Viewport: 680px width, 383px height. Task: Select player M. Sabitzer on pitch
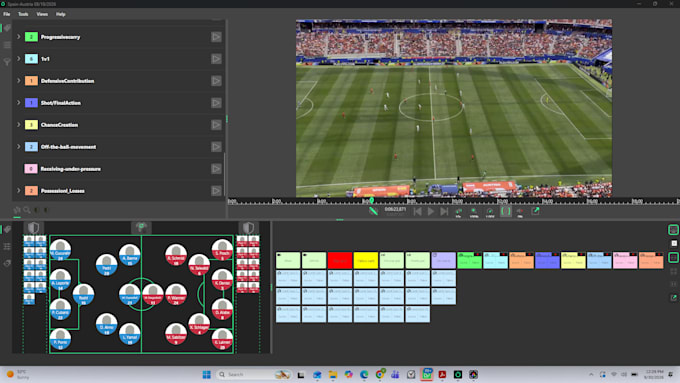(x=176, y=334)
